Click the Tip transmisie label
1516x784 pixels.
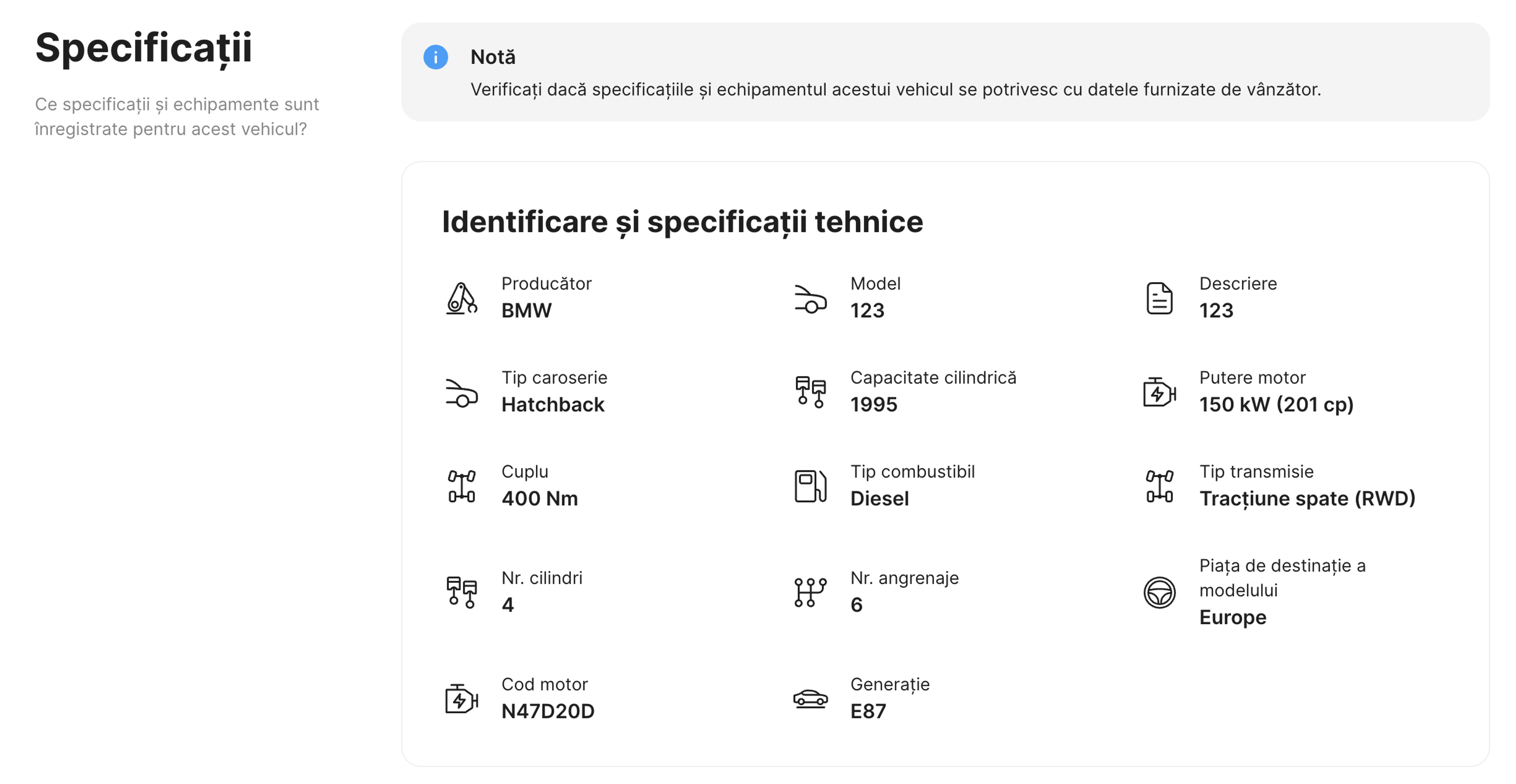pyautogui.click(x=1256, y=472)
